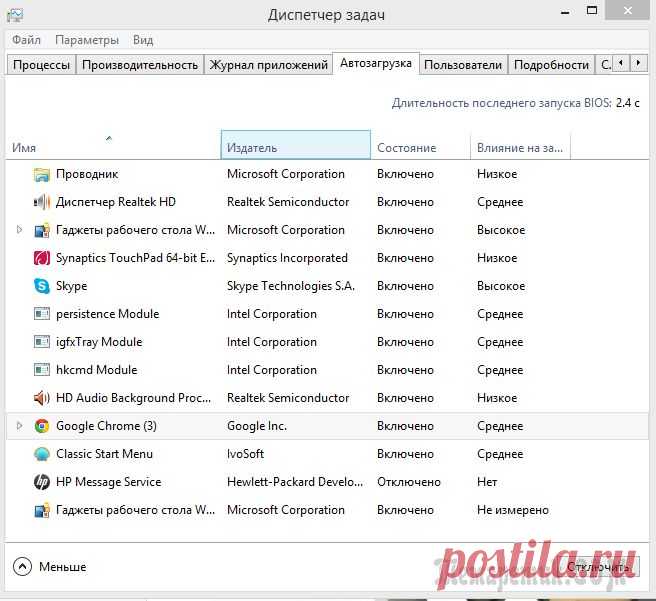Click the Synaptics Incorporated publisher cell
Screen dimensions: 656x601
tap(287, 258)
